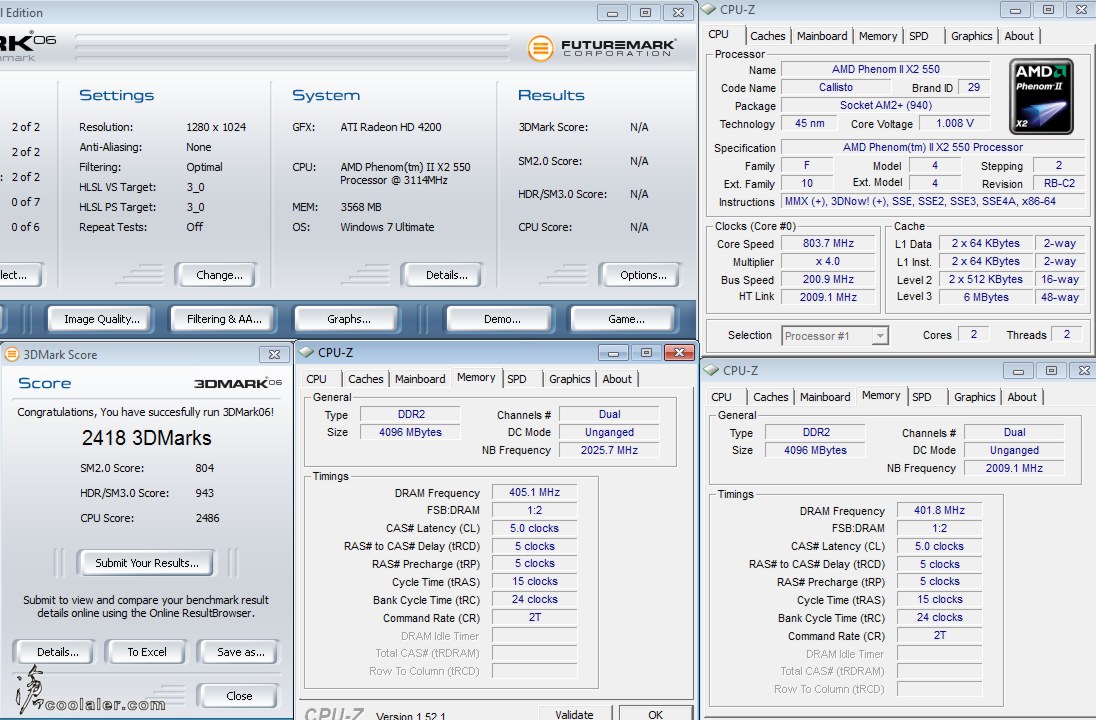Switch to Mainboard tab in top-right CPU-Z window
Screen dimensions: 1096x720
coord(822,36)
